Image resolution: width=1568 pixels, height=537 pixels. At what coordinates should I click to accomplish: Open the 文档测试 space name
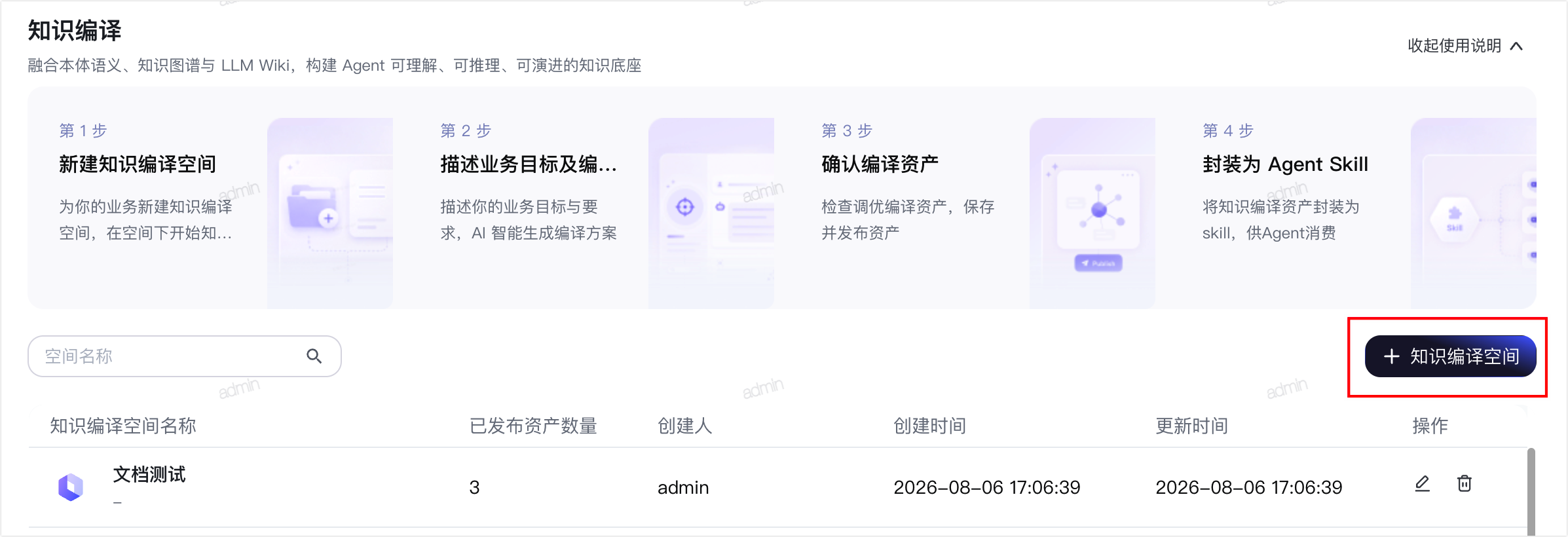click(x=149, y=474)
